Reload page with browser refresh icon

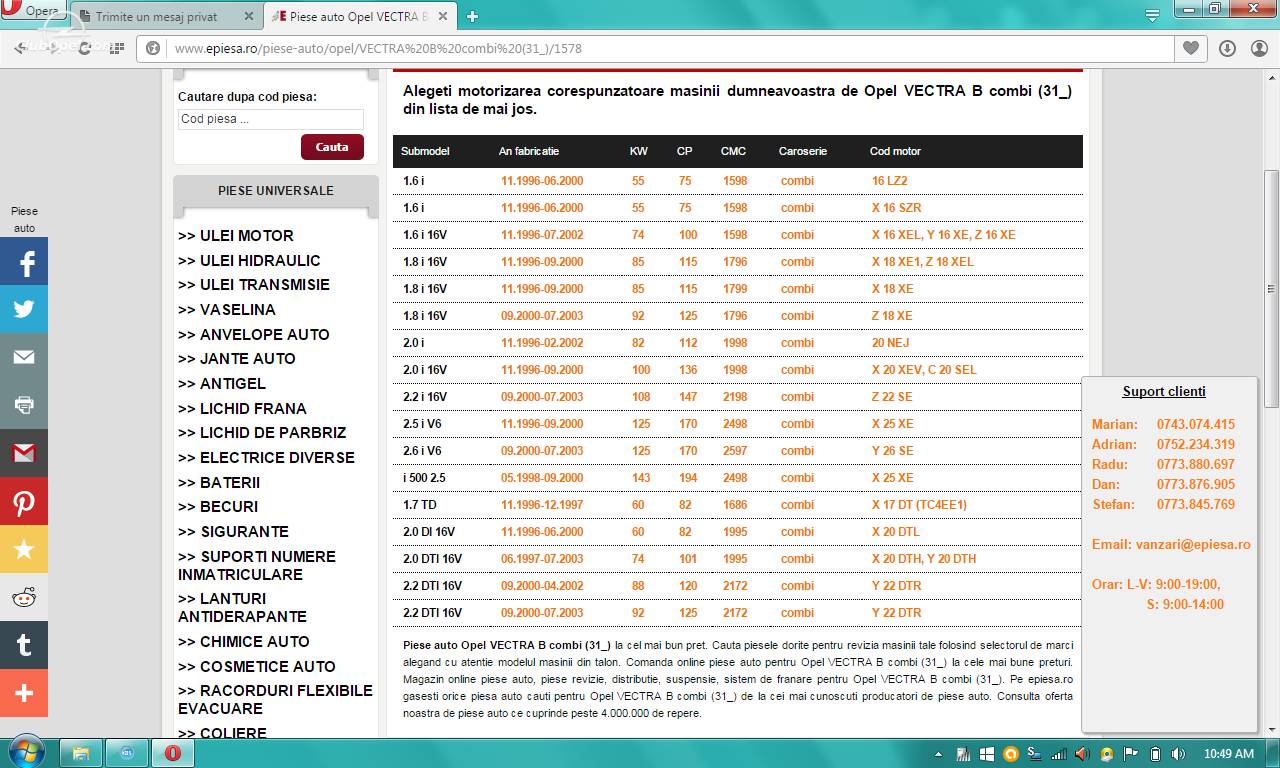click(x=84, y=48)
